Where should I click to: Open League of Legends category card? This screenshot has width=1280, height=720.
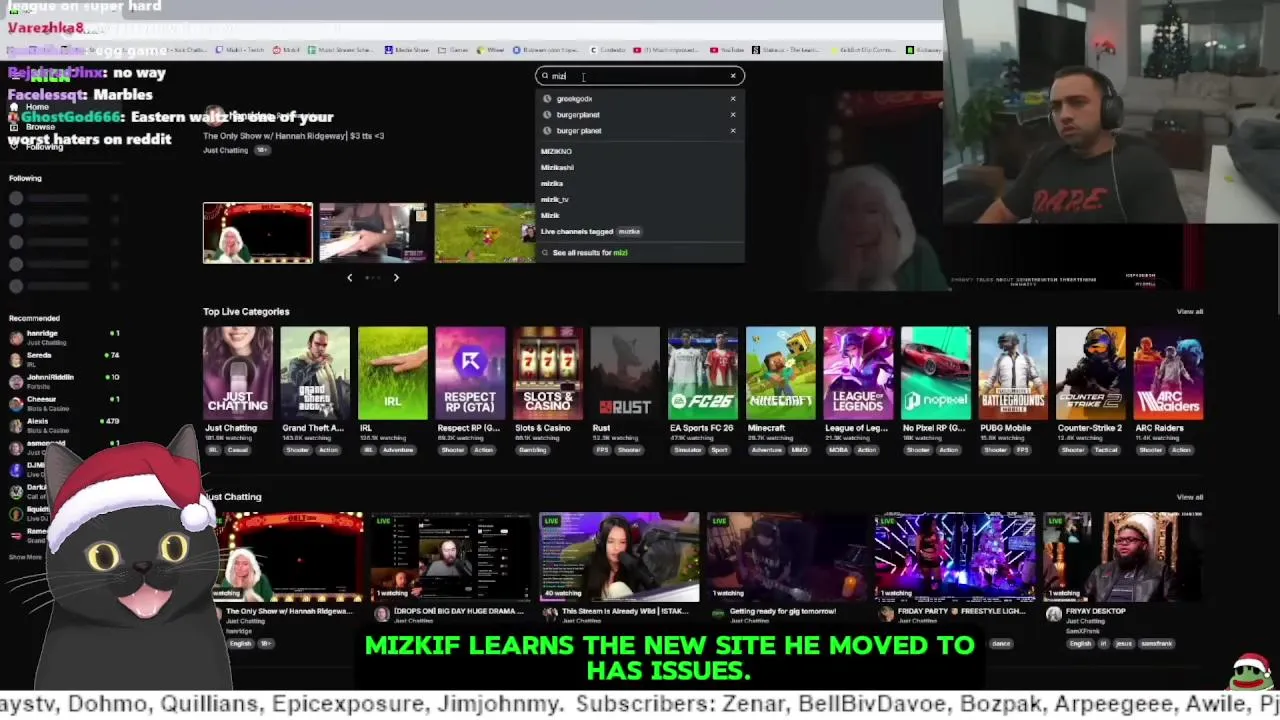(858, 372)
